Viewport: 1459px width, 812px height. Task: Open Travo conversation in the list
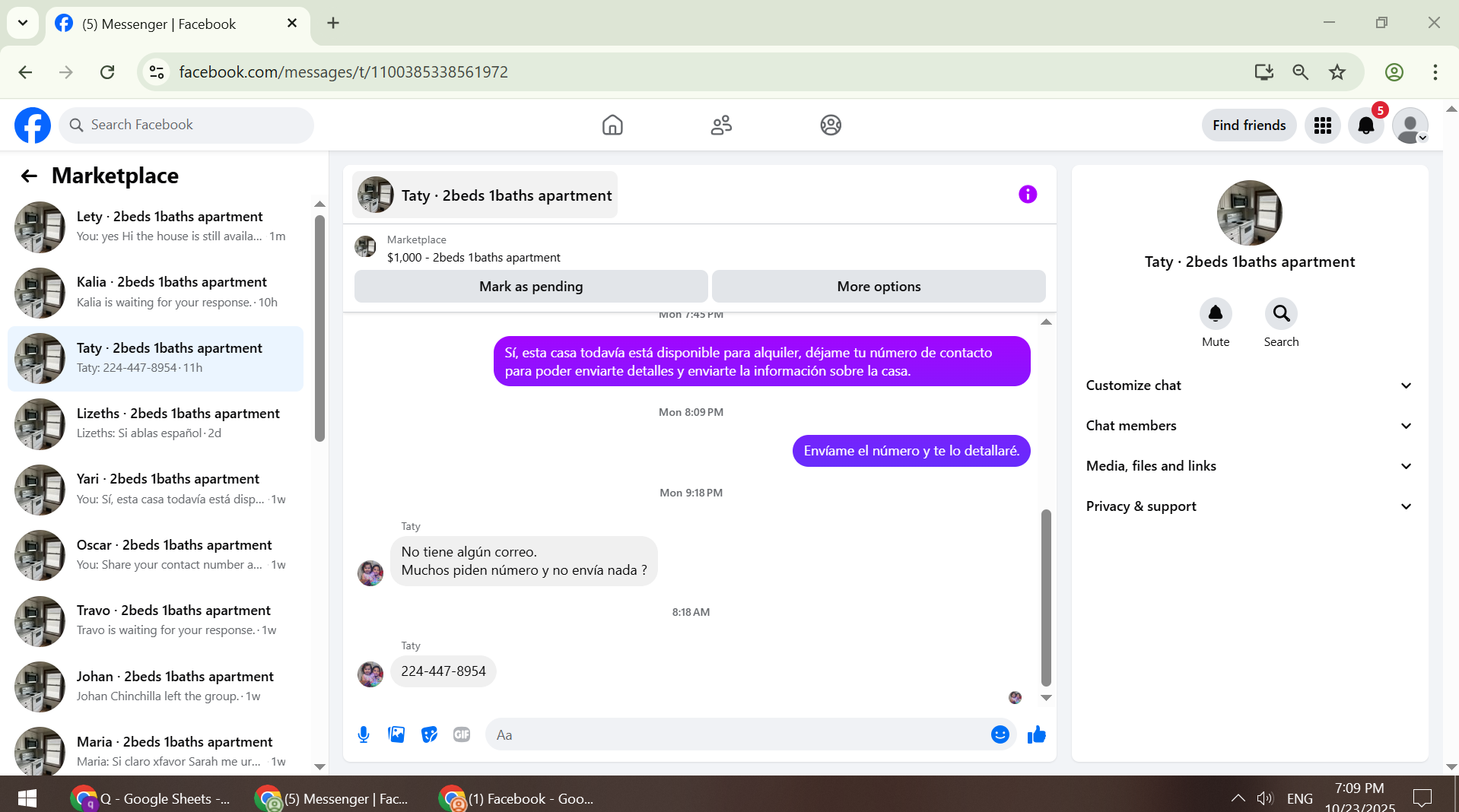[155, 621]
